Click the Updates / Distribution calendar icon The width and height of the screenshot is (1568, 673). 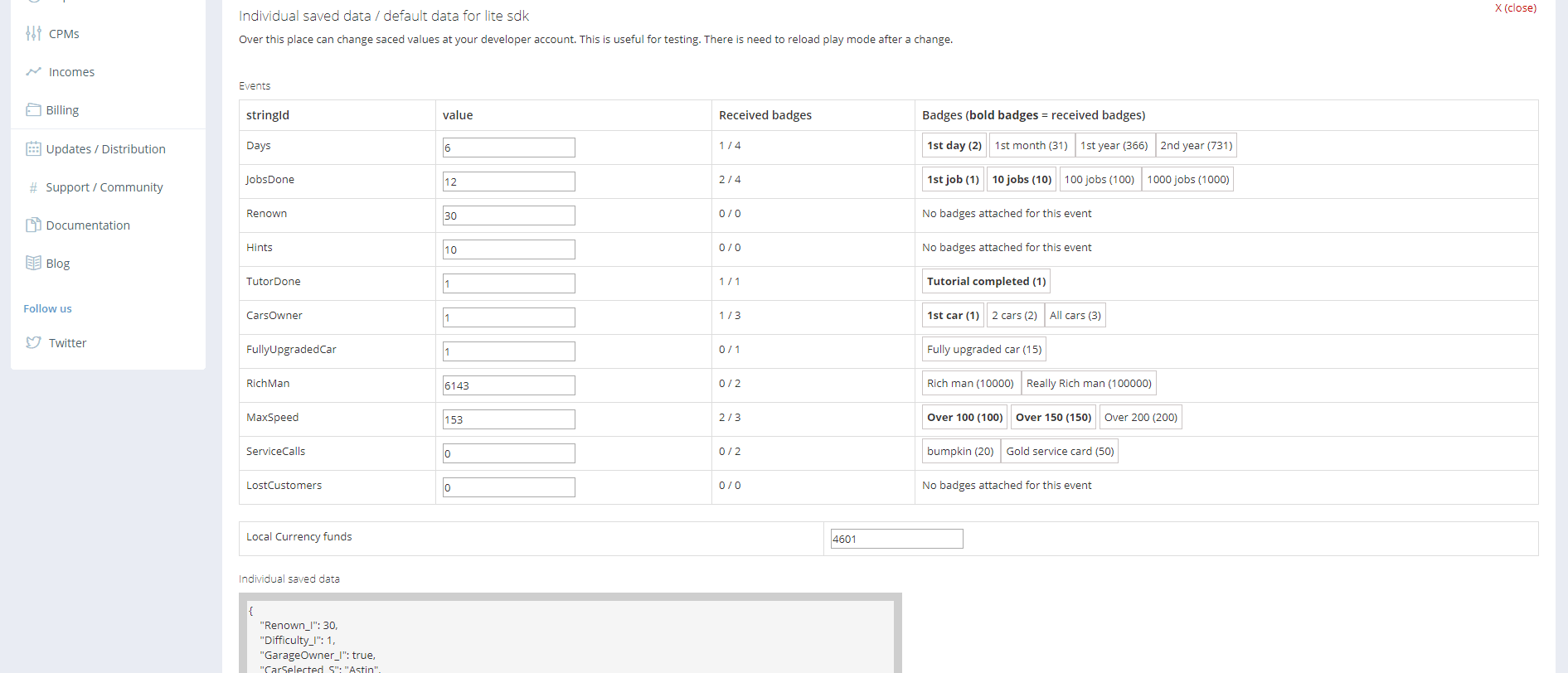pyautogui.click(x=33, y=148)
